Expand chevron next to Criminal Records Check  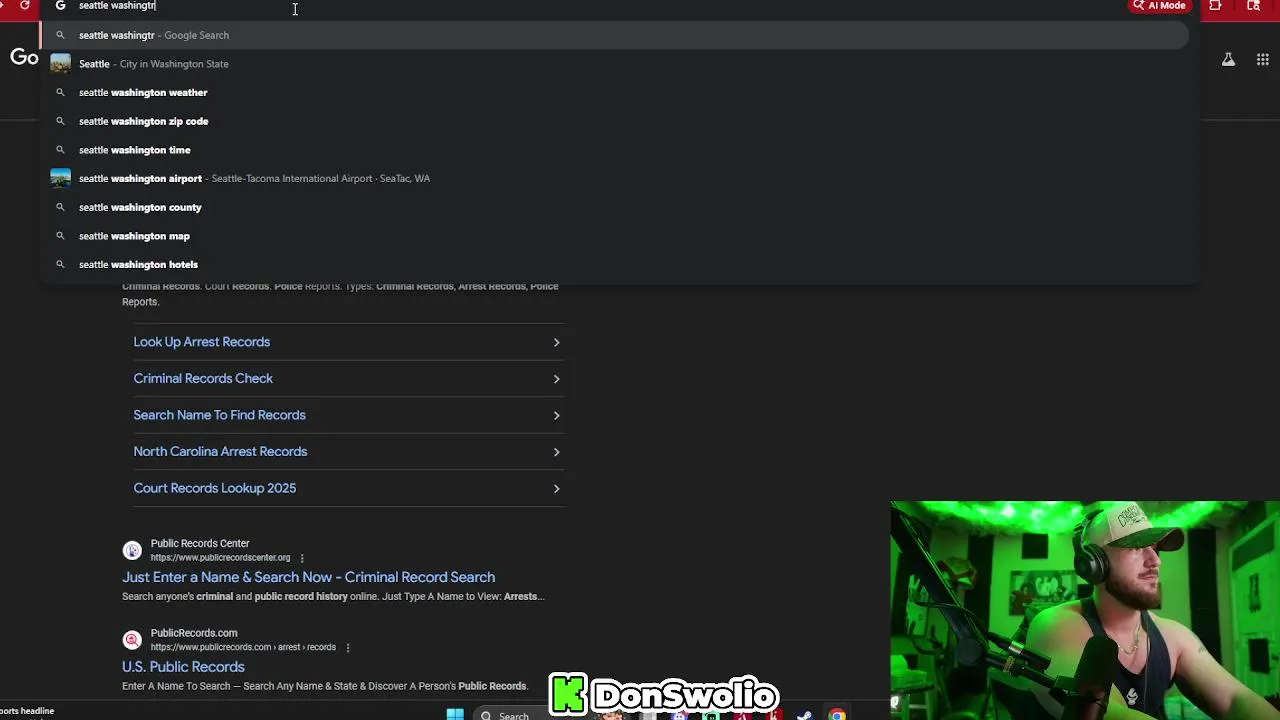pyautogui.click(x=556, y=379)
